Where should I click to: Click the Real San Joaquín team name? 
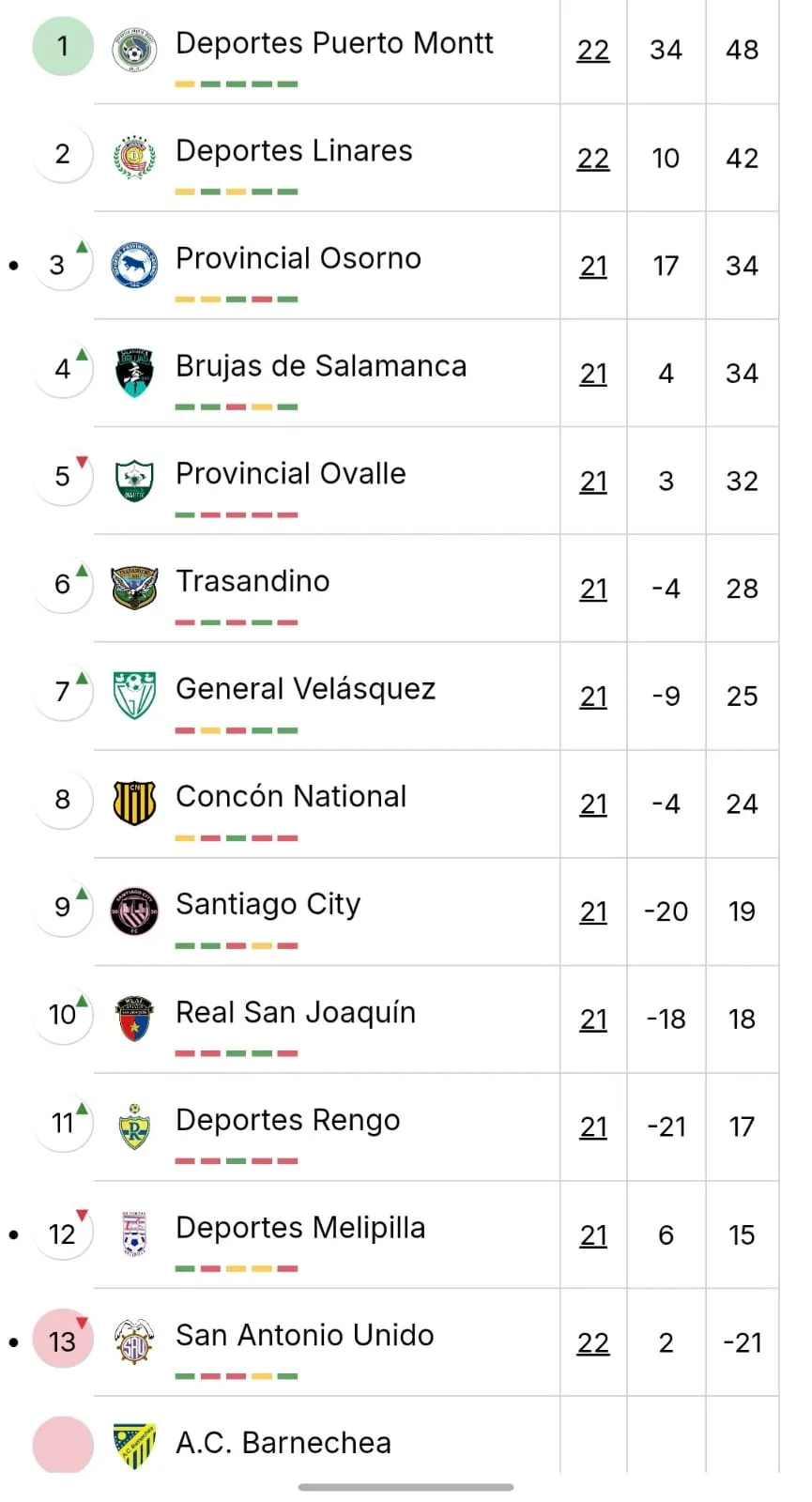pyautogui.click(x=296, y=1013)
